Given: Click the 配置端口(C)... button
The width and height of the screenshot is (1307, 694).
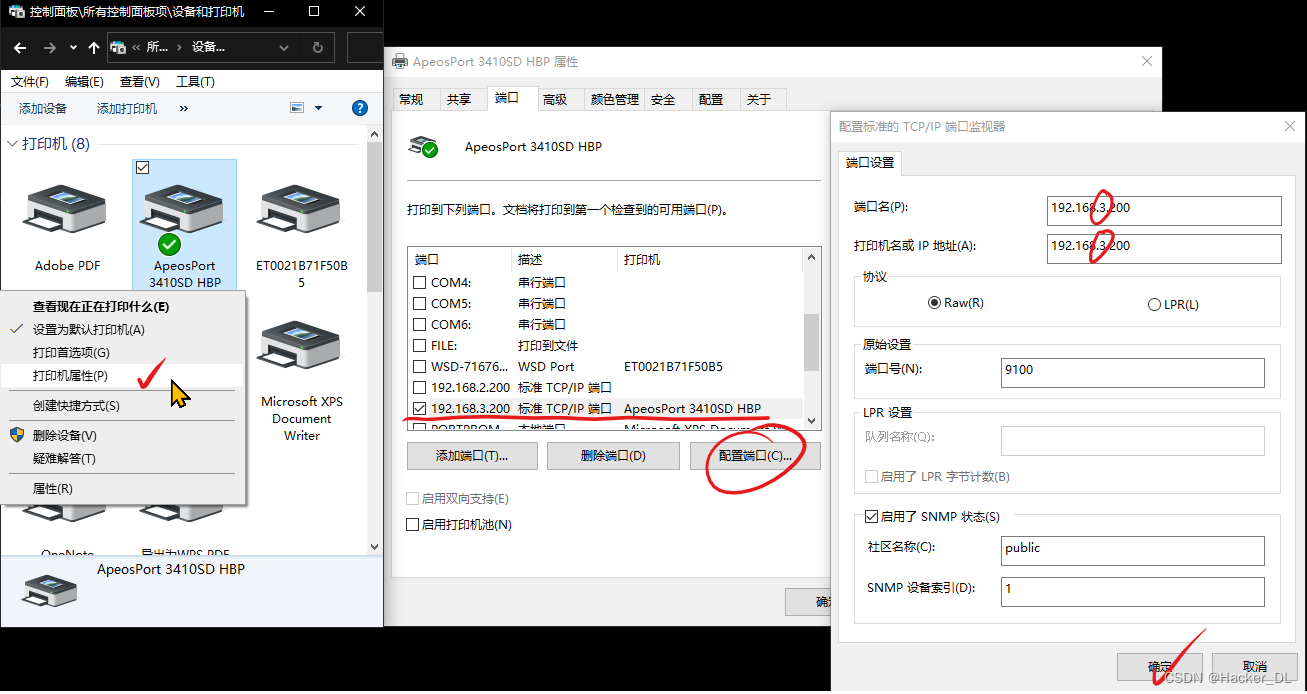Looking at the screenshot, I should point(755,456).
